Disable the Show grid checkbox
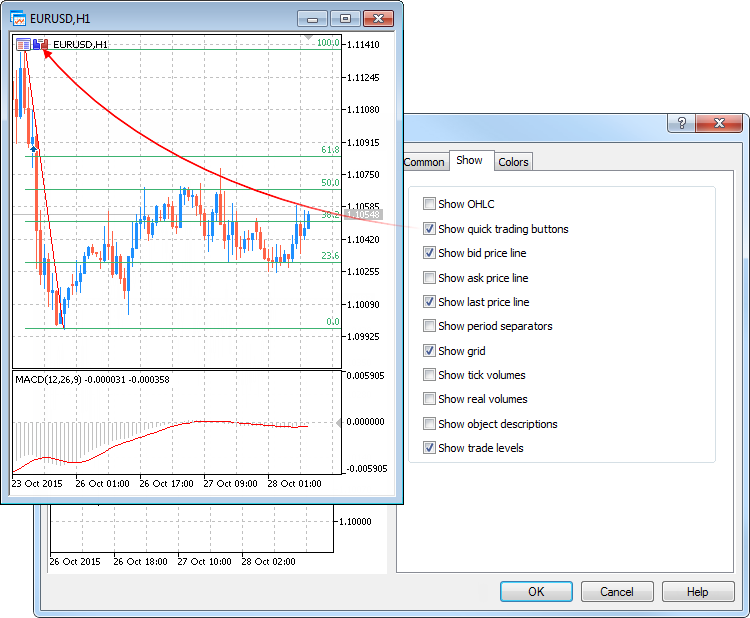The image size is (750, 618). 430,351
